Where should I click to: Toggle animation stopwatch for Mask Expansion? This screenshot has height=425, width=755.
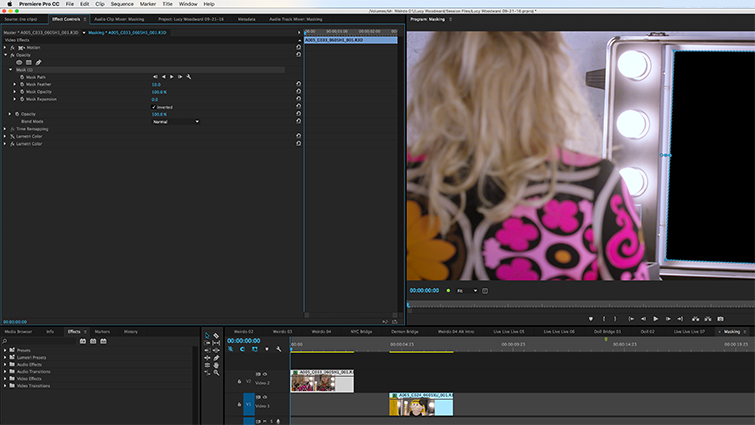[22, 99]
